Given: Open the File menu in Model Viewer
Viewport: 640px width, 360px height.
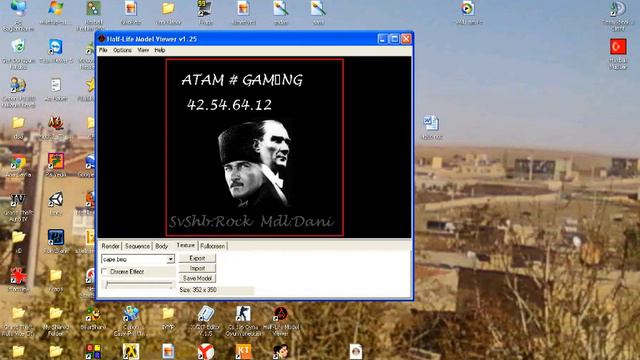Looking at the screenshot, I should point(103,50).
